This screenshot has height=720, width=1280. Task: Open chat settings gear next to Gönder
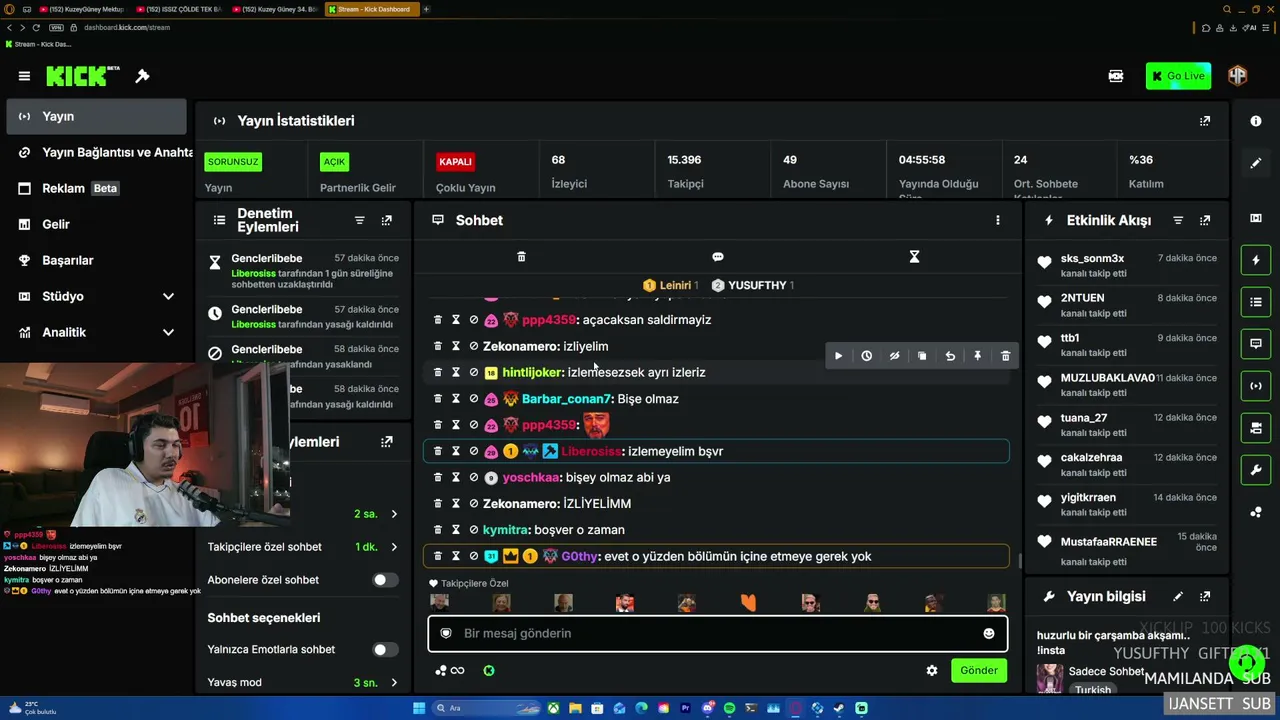coord(932,671)
